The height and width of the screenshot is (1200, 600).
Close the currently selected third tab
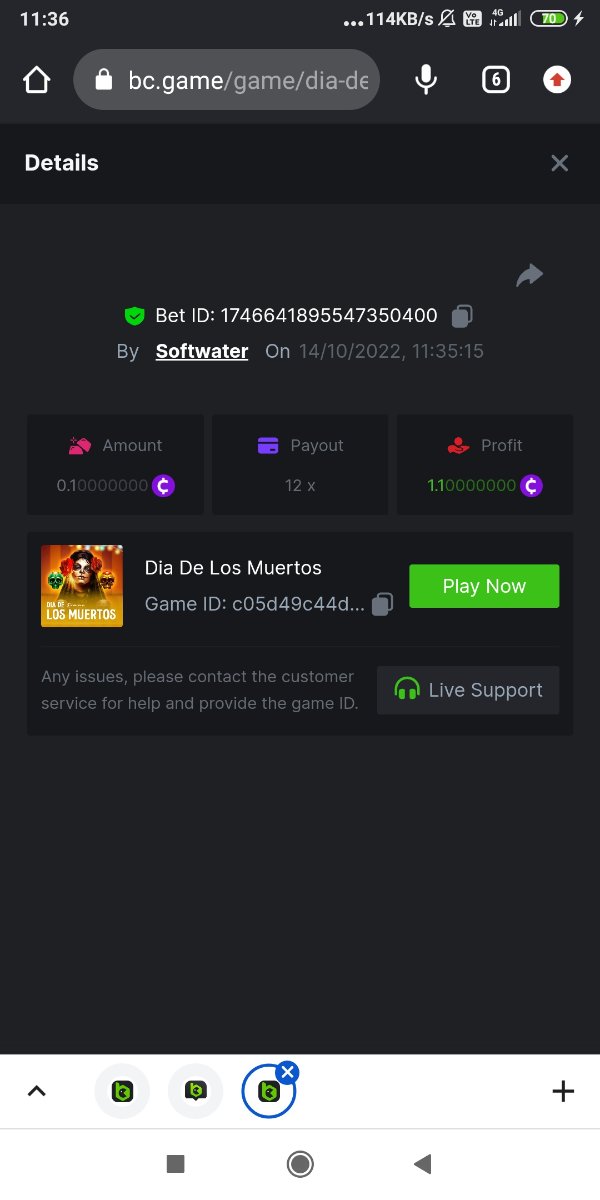point(288,1073)
